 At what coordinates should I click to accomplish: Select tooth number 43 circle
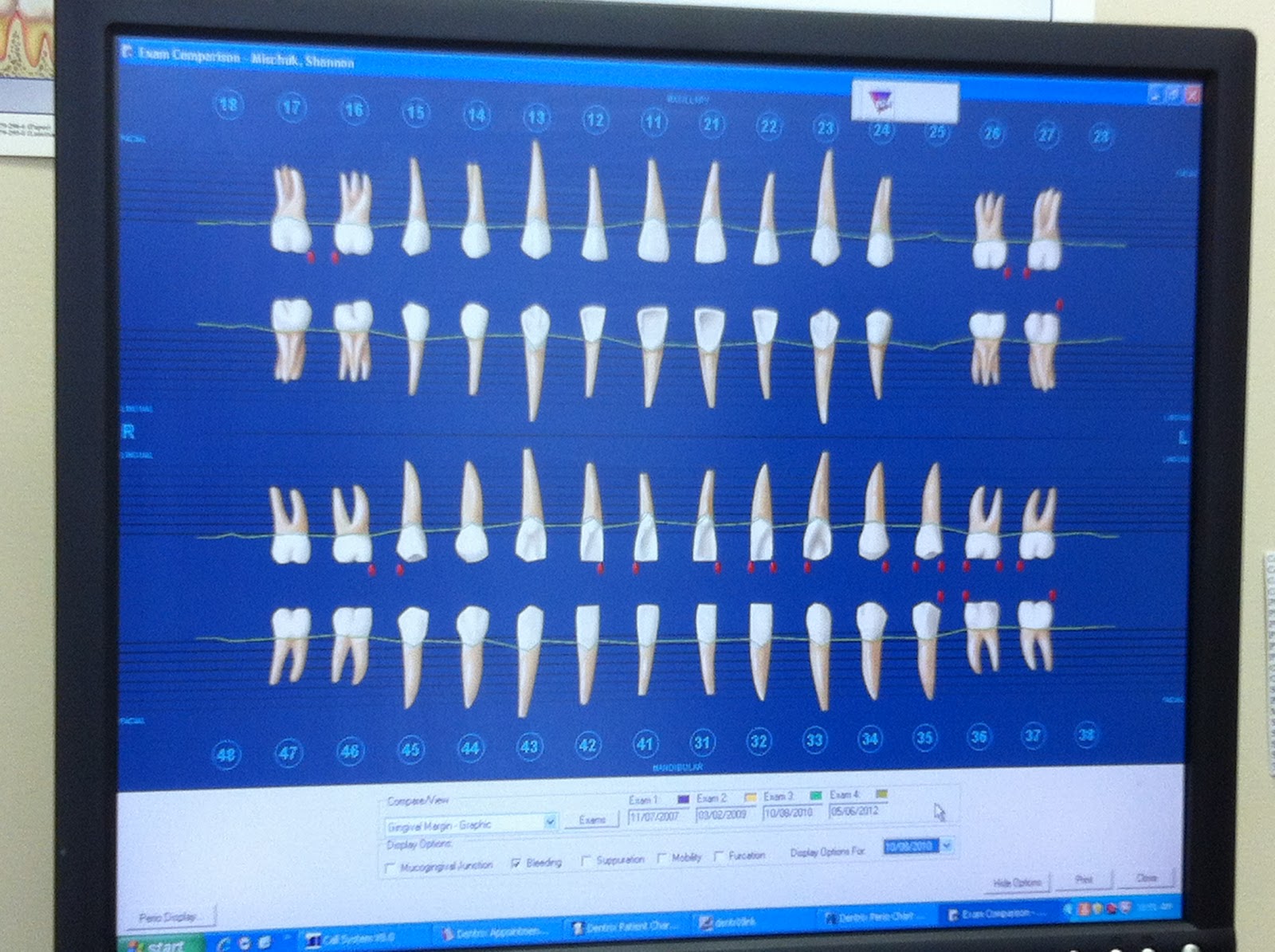[529, 746]
